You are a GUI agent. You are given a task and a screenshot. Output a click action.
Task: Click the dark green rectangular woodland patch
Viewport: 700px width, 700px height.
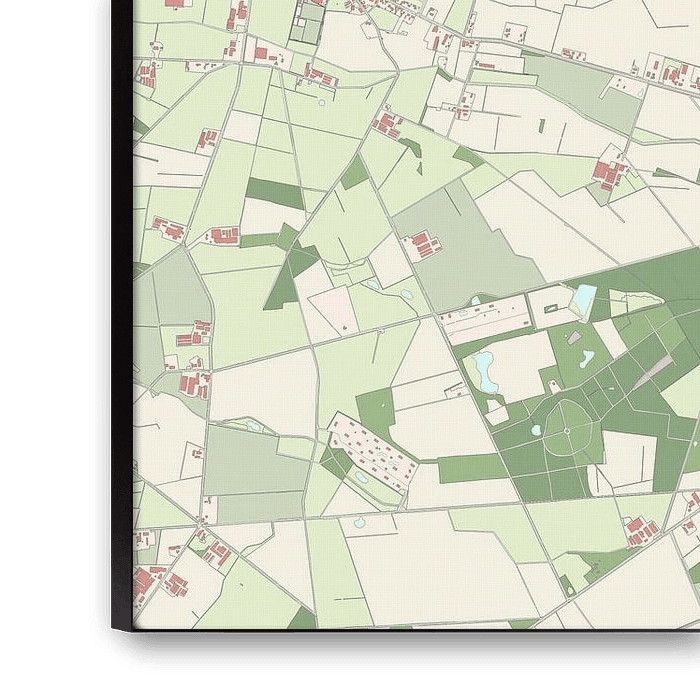click(x=274, y=192)
